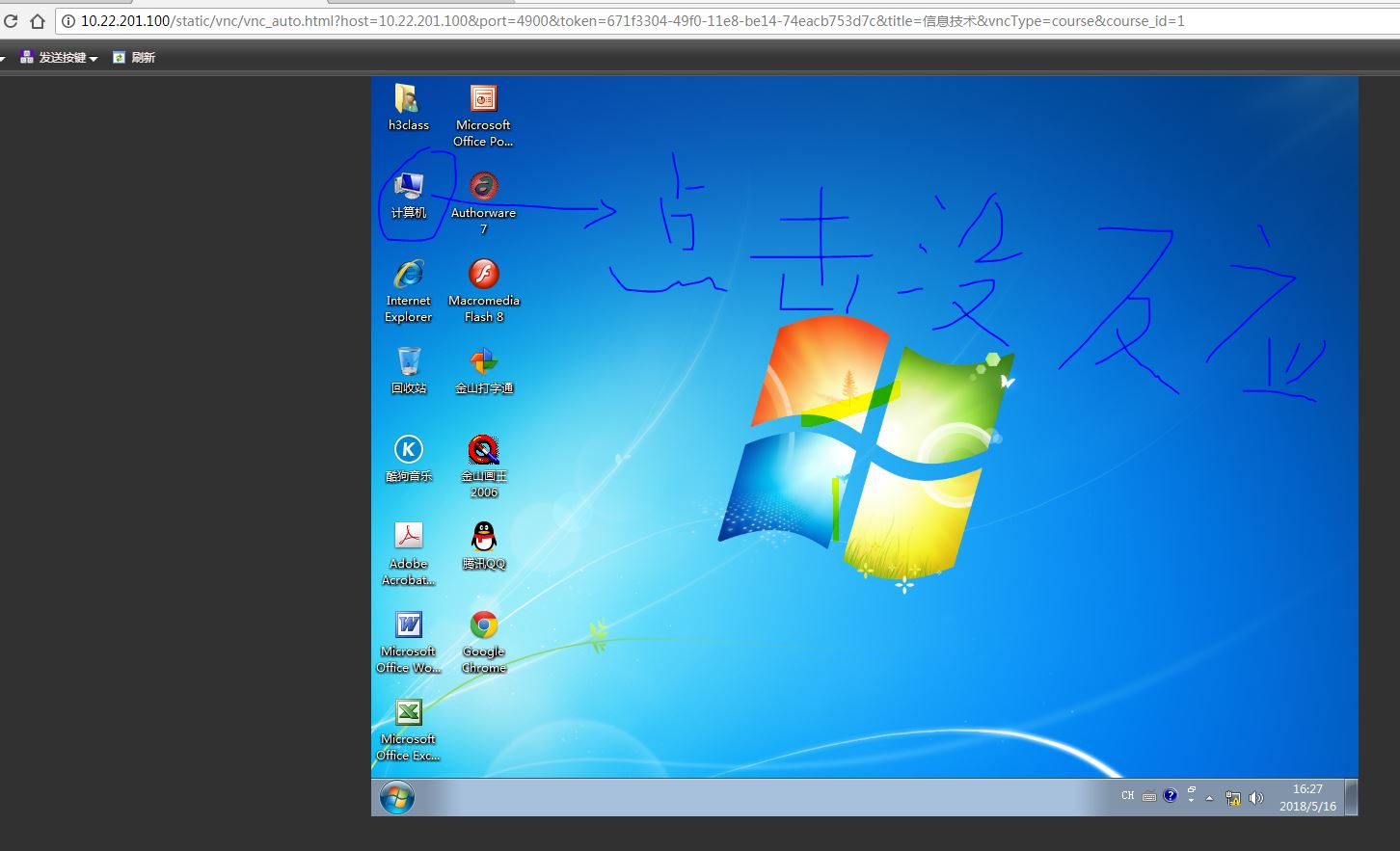Select the Internet Explorer desktop icon

[x=409, y=291]
